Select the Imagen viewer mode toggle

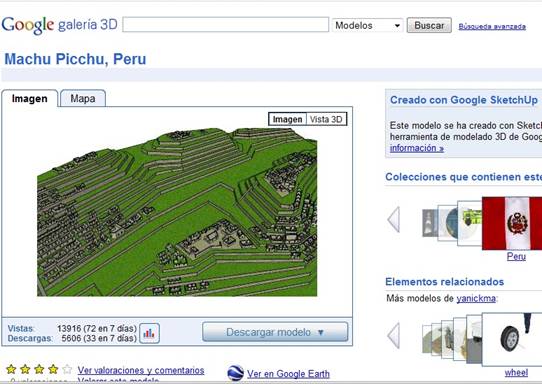287,119
